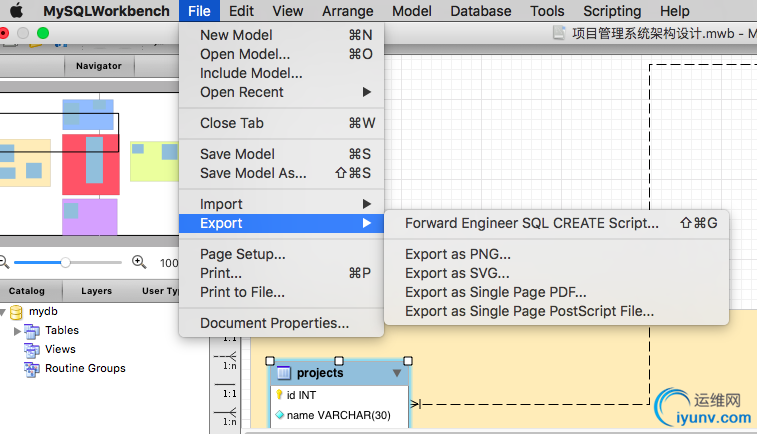The height and width of the screenshot is (434, 757).
Task: Click the purple layer in navigator minimap
Action: coord(90,217)
